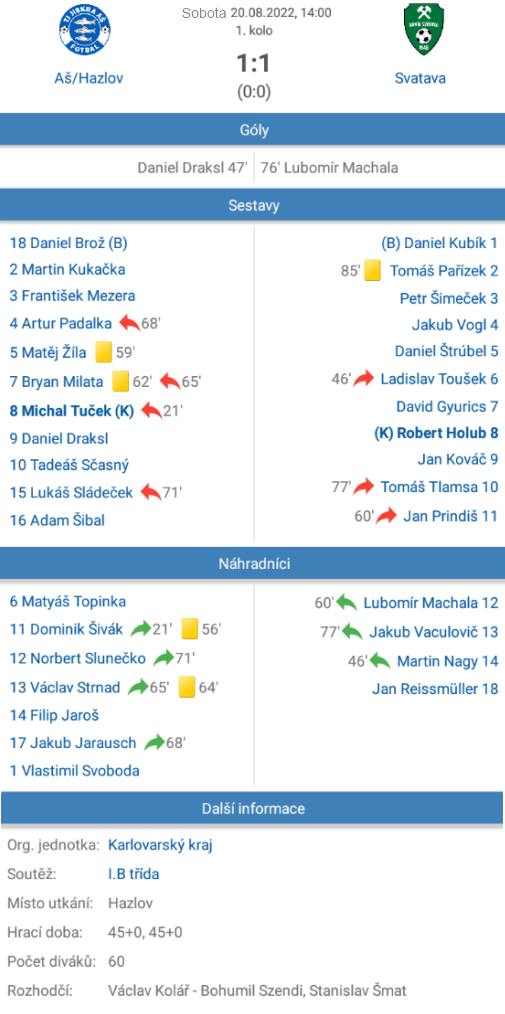Open the Svatava team name link
Viewport: 505px width, 1014px height.
[x=420, y=78]
